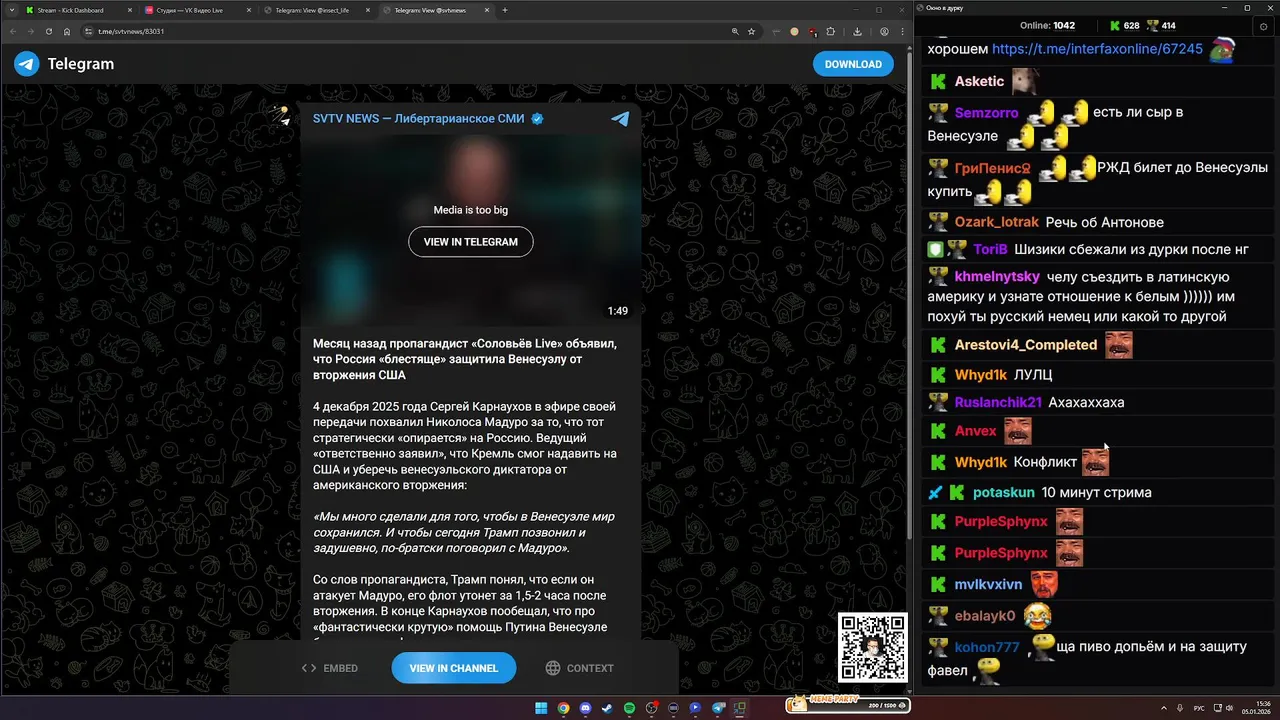Click the CONTEXT option
Image resolution: width=1280 pixels, height=720 pixels.
579,668
